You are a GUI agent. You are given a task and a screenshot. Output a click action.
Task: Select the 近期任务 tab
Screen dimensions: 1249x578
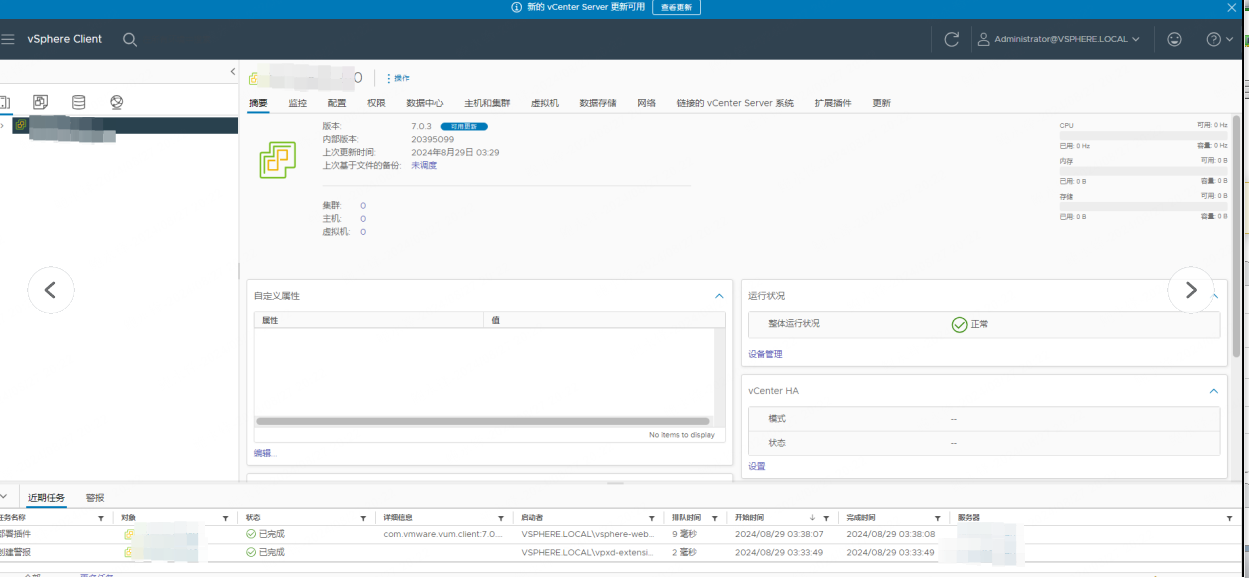pyautogui.click(x=46, y=498)
